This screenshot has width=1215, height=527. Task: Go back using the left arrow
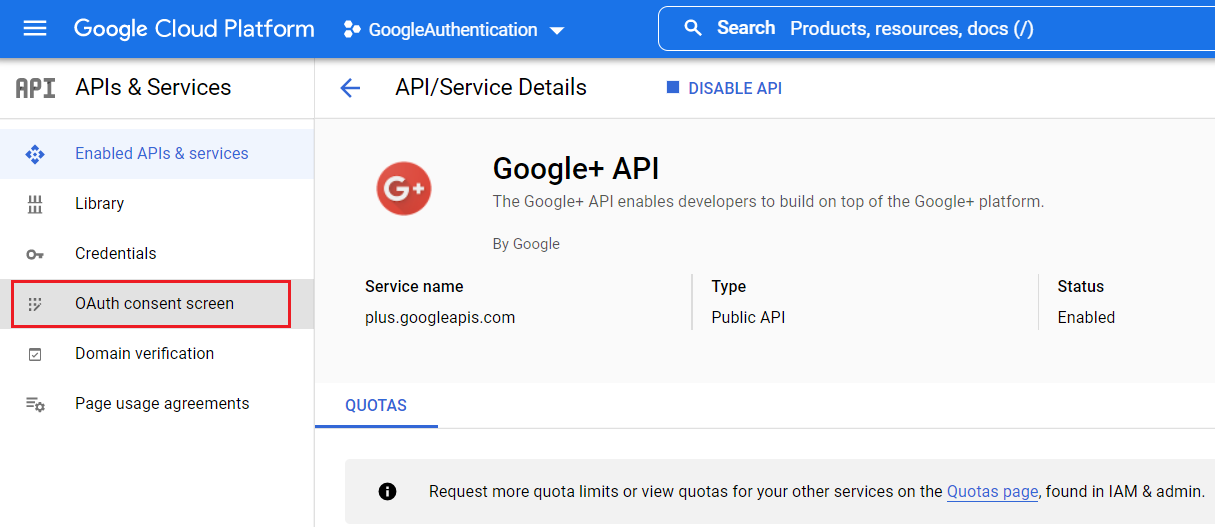350,88
